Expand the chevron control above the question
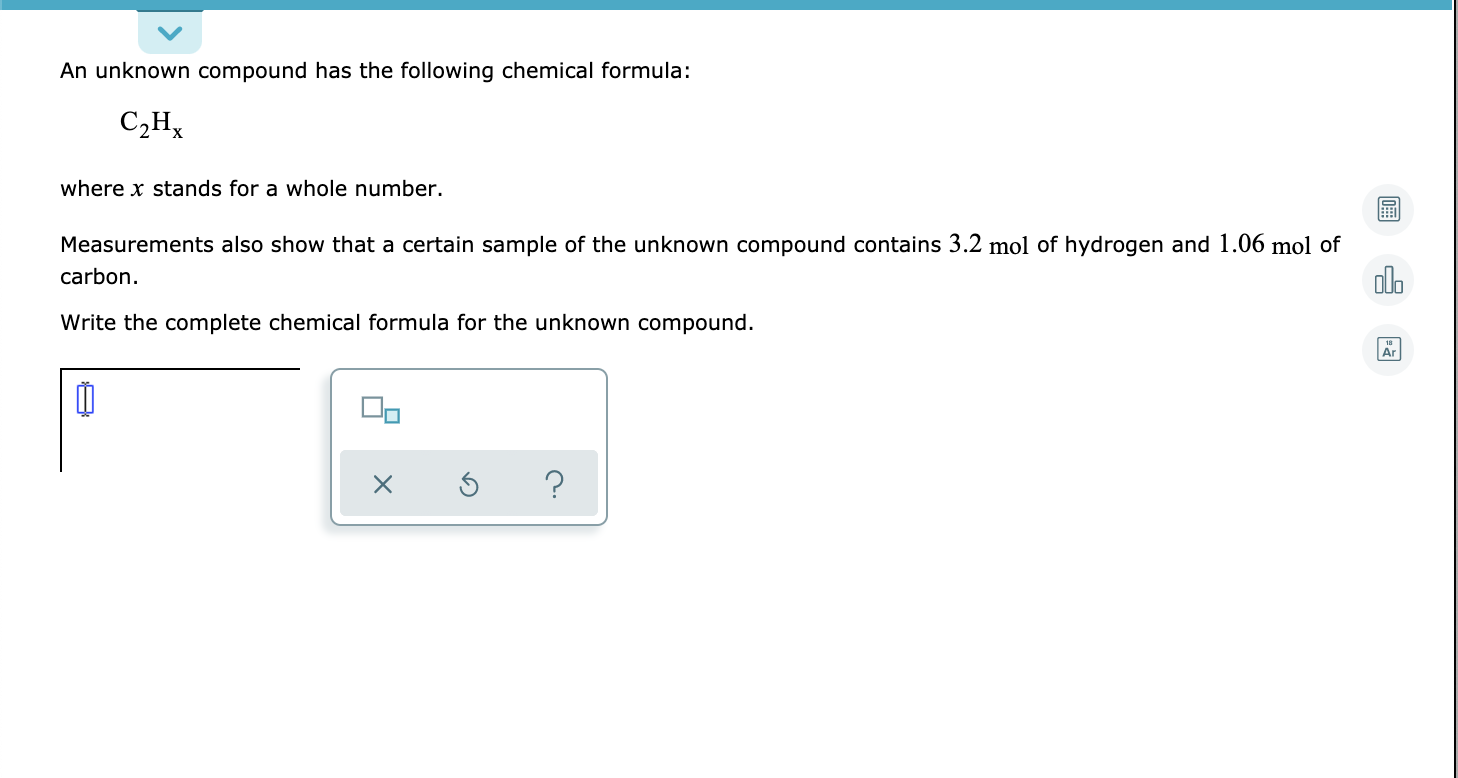1458x778 pixels. coord(169,31)
